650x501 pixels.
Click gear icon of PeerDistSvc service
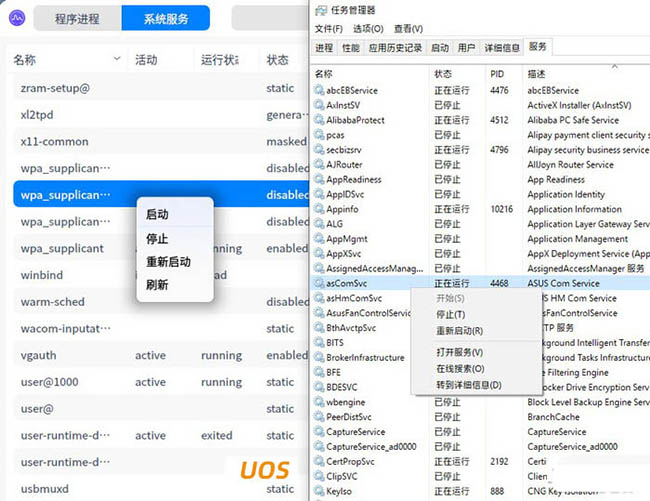pos(319,416)
